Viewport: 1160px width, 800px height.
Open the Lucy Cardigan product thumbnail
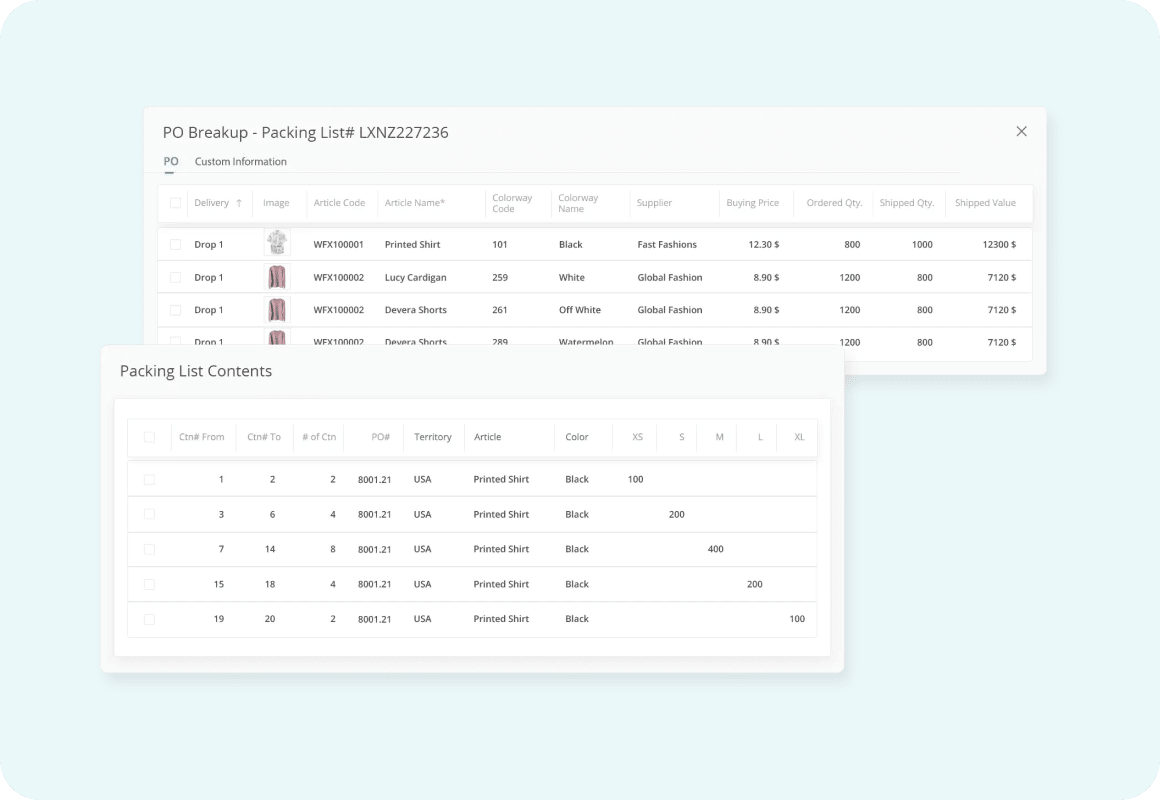tap(276, 277)
